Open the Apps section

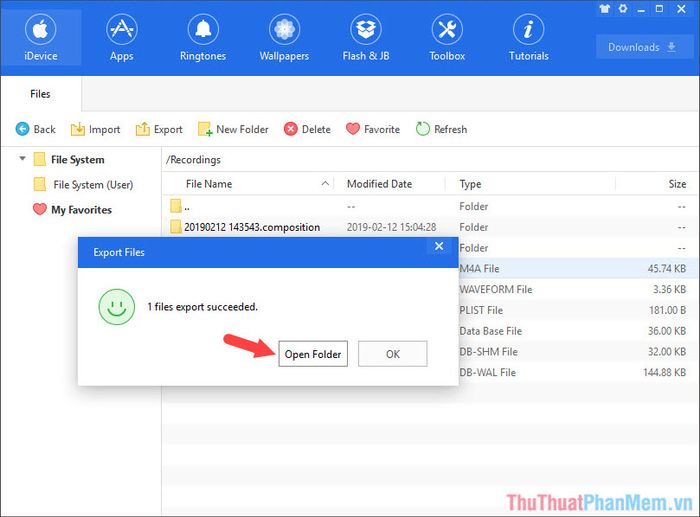[122, 38]
